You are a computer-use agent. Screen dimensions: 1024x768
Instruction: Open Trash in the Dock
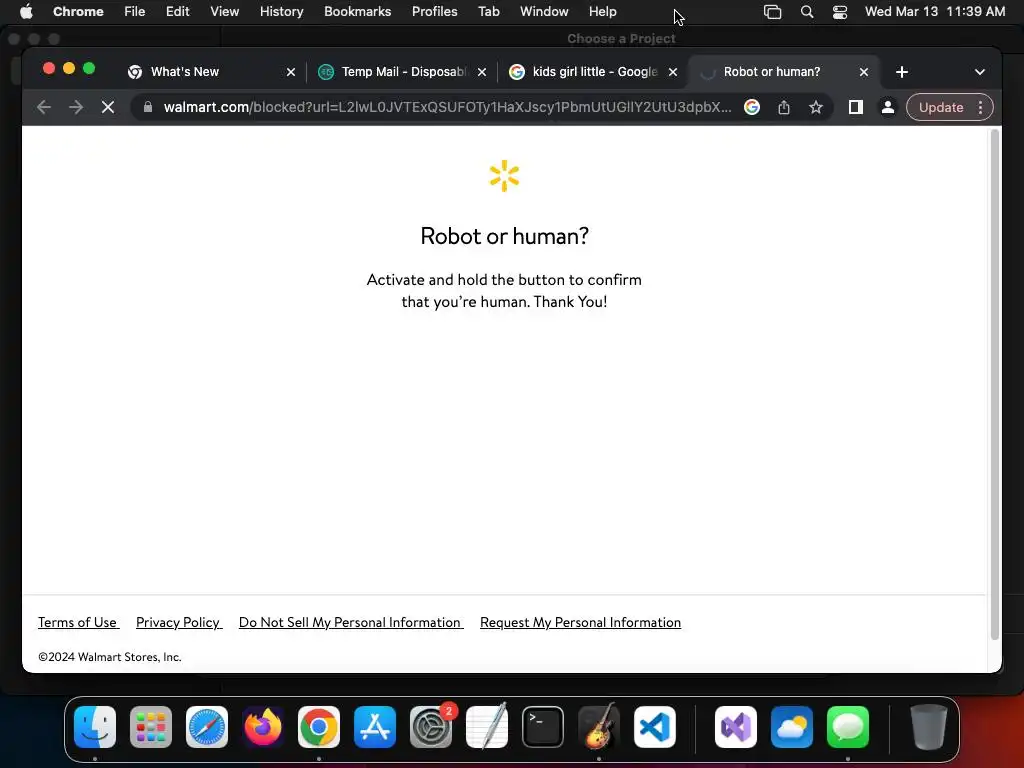click(929, 727)
